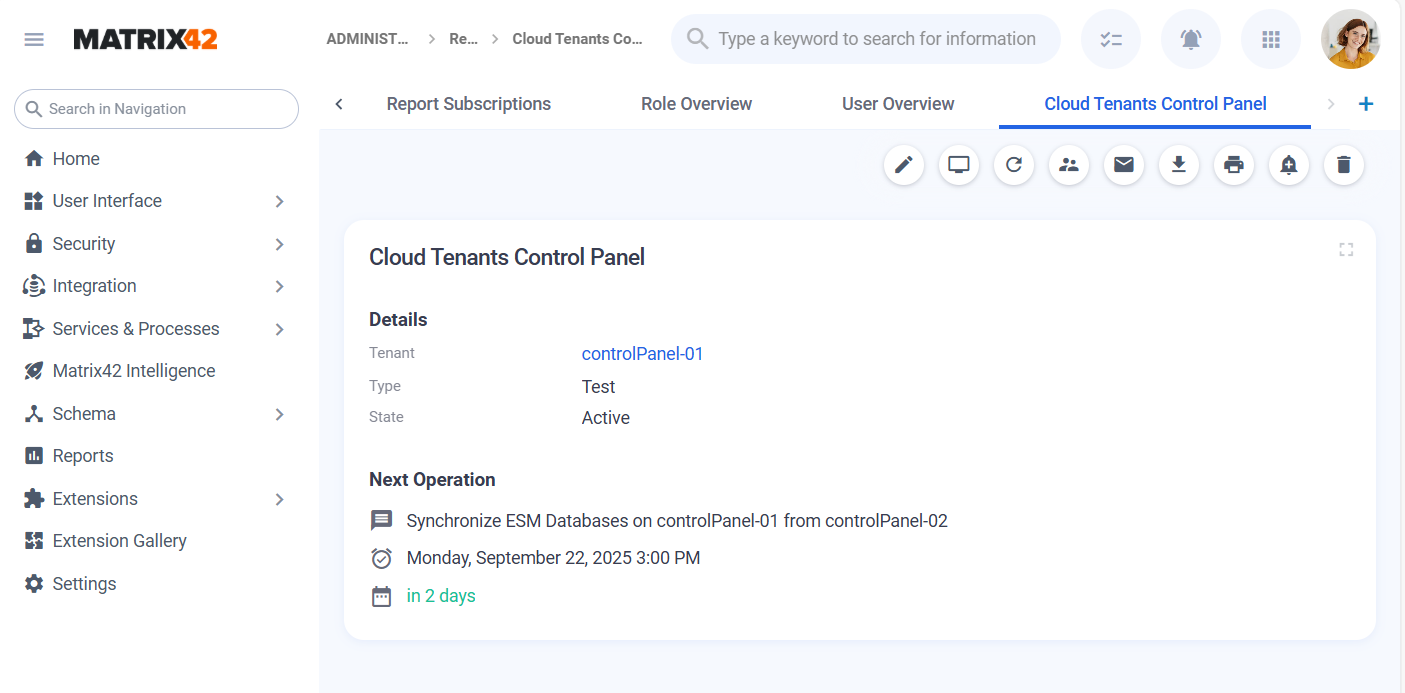Viewport: 1405px width, 693px height.
Task: Click the Search in Navigation field
Action: [x=156, y=109]
